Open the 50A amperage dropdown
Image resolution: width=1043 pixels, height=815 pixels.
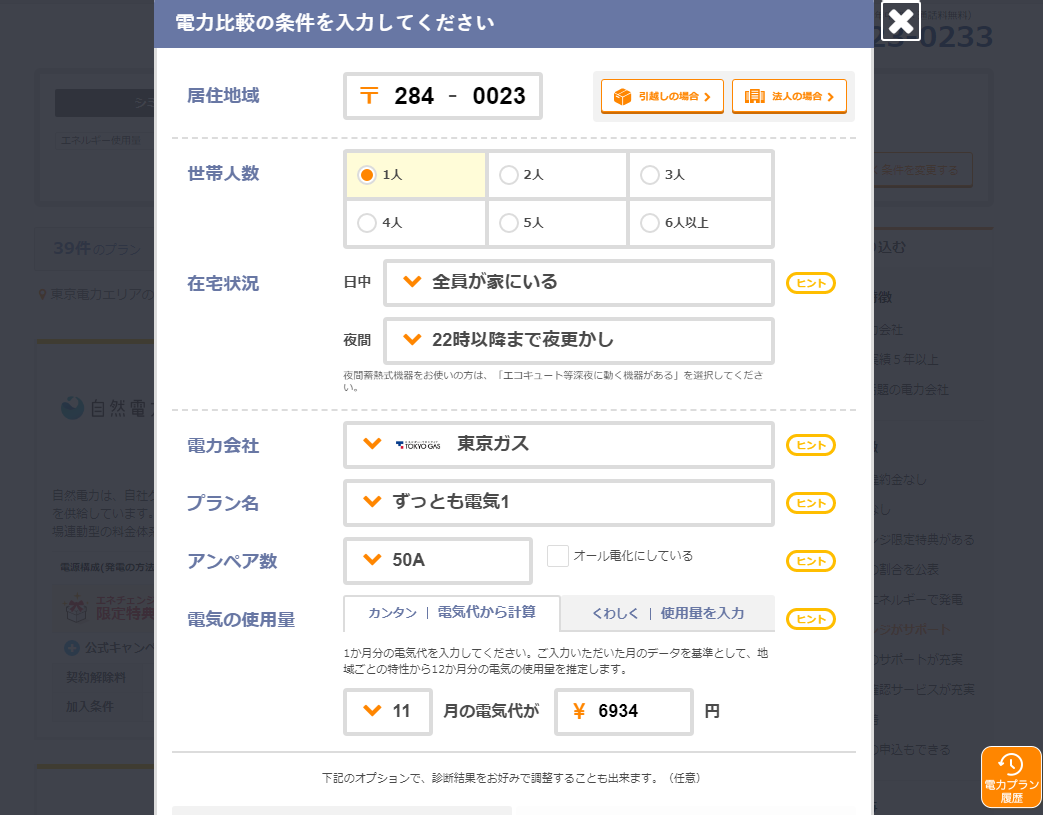438,560
